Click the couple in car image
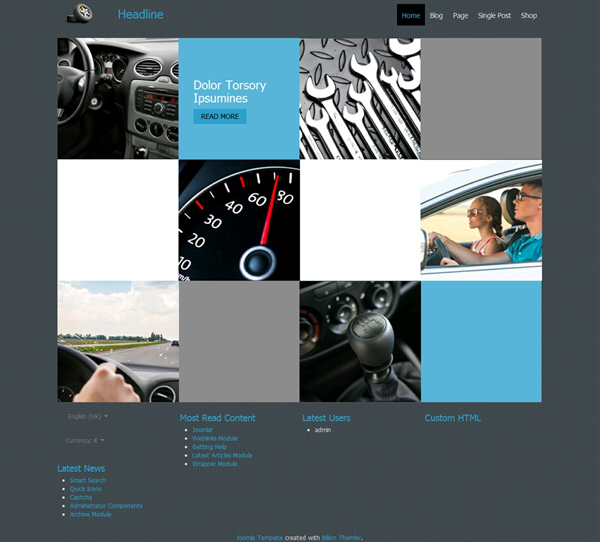The image size is (600, 542). pyautogui.click(x=481, y=220)
